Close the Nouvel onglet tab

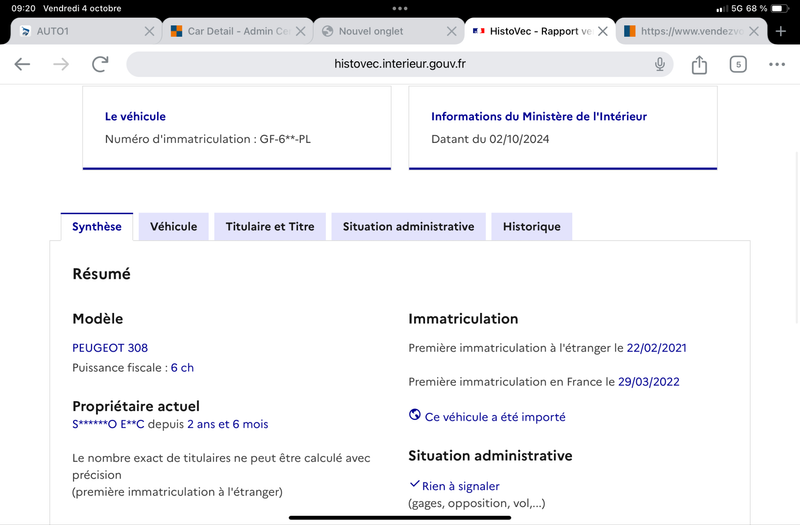[x=452, y=32]
